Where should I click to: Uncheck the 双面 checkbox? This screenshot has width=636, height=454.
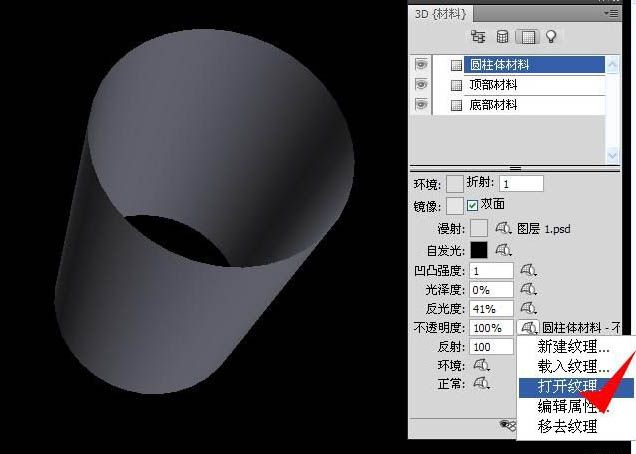pos(472,205)
